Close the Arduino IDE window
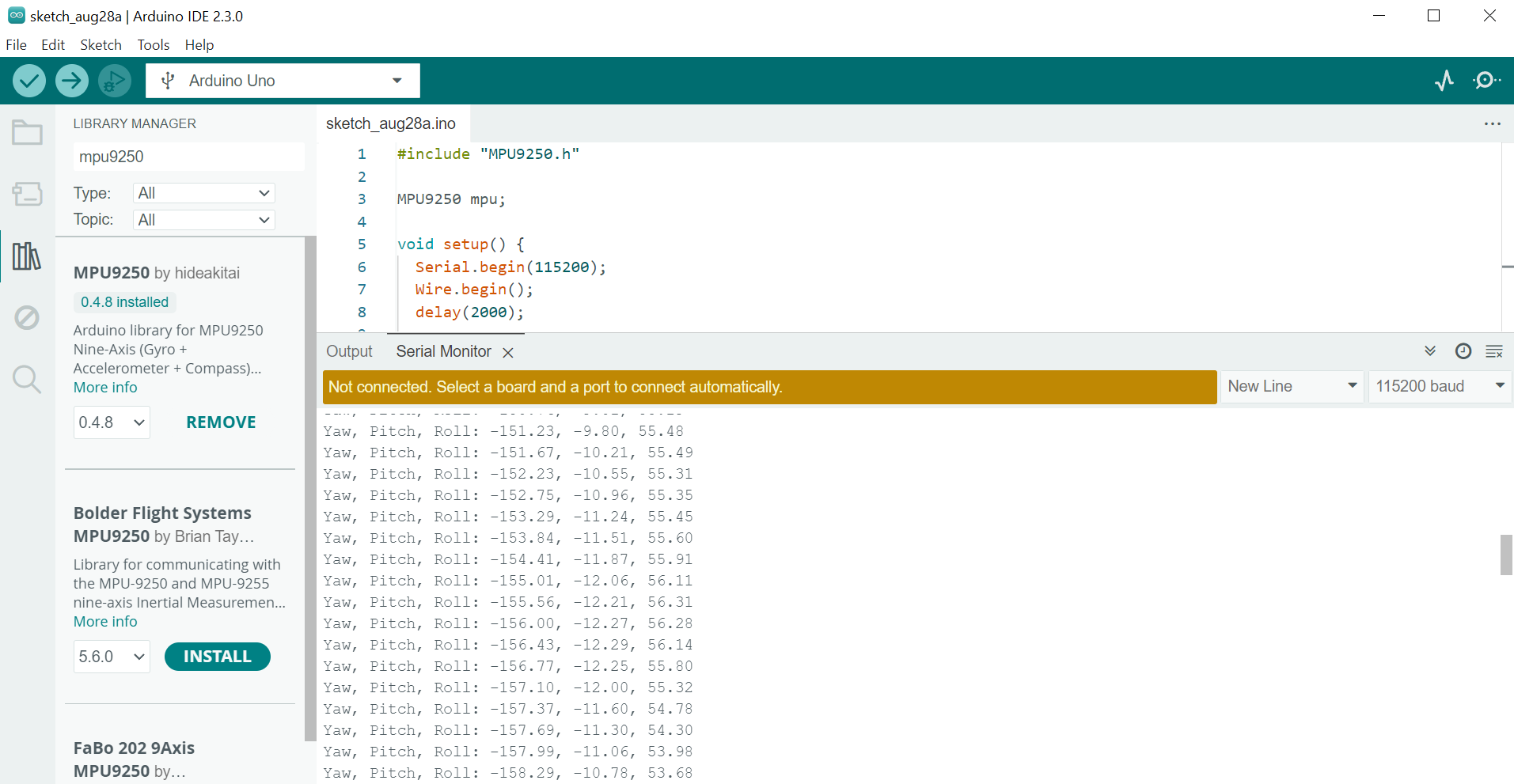Image resolution: width=1514 pixels, height=784 pixels. (1489, 16)
